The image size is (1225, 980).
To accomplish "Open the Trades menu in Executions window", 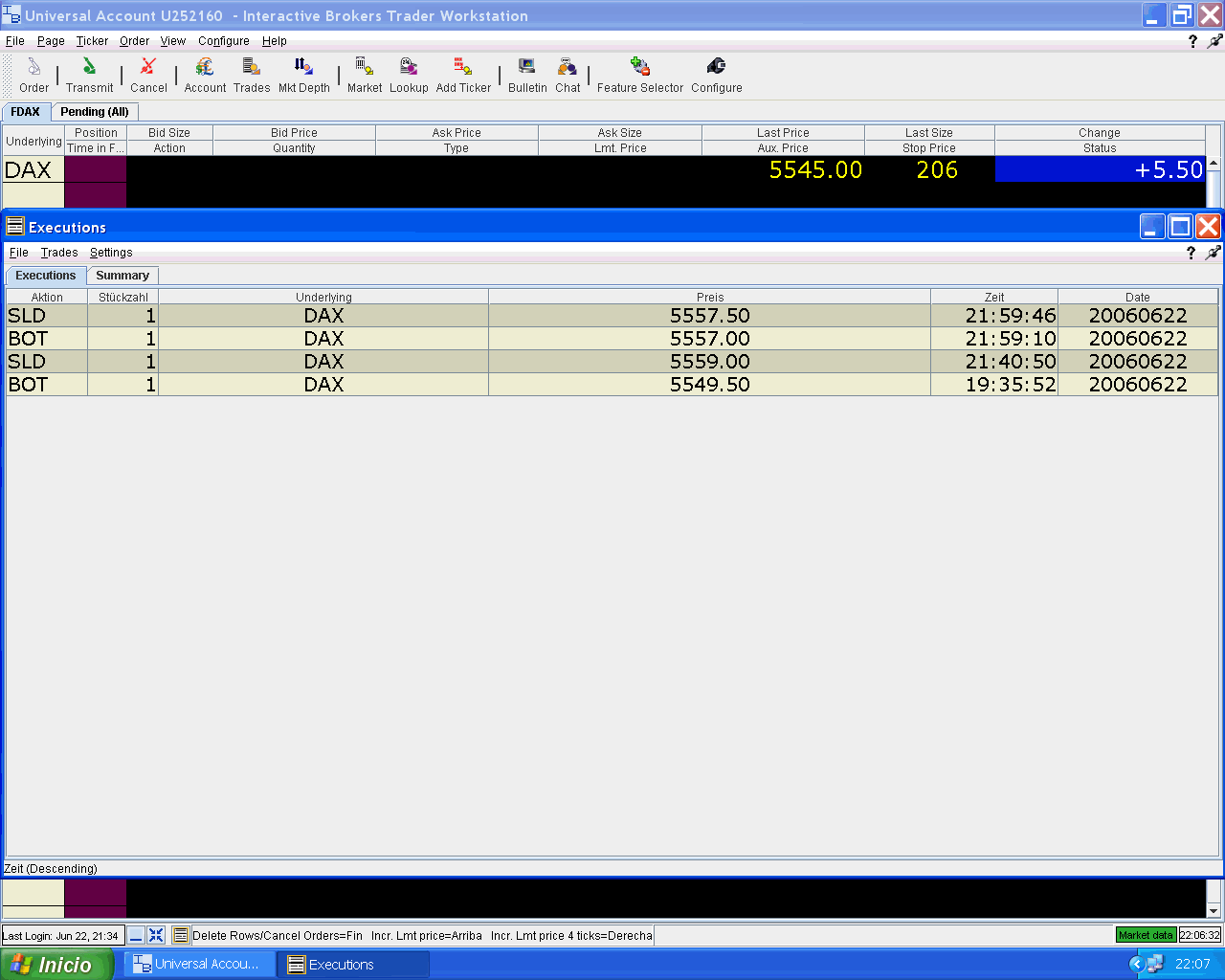I will click(x=59, y=253).
